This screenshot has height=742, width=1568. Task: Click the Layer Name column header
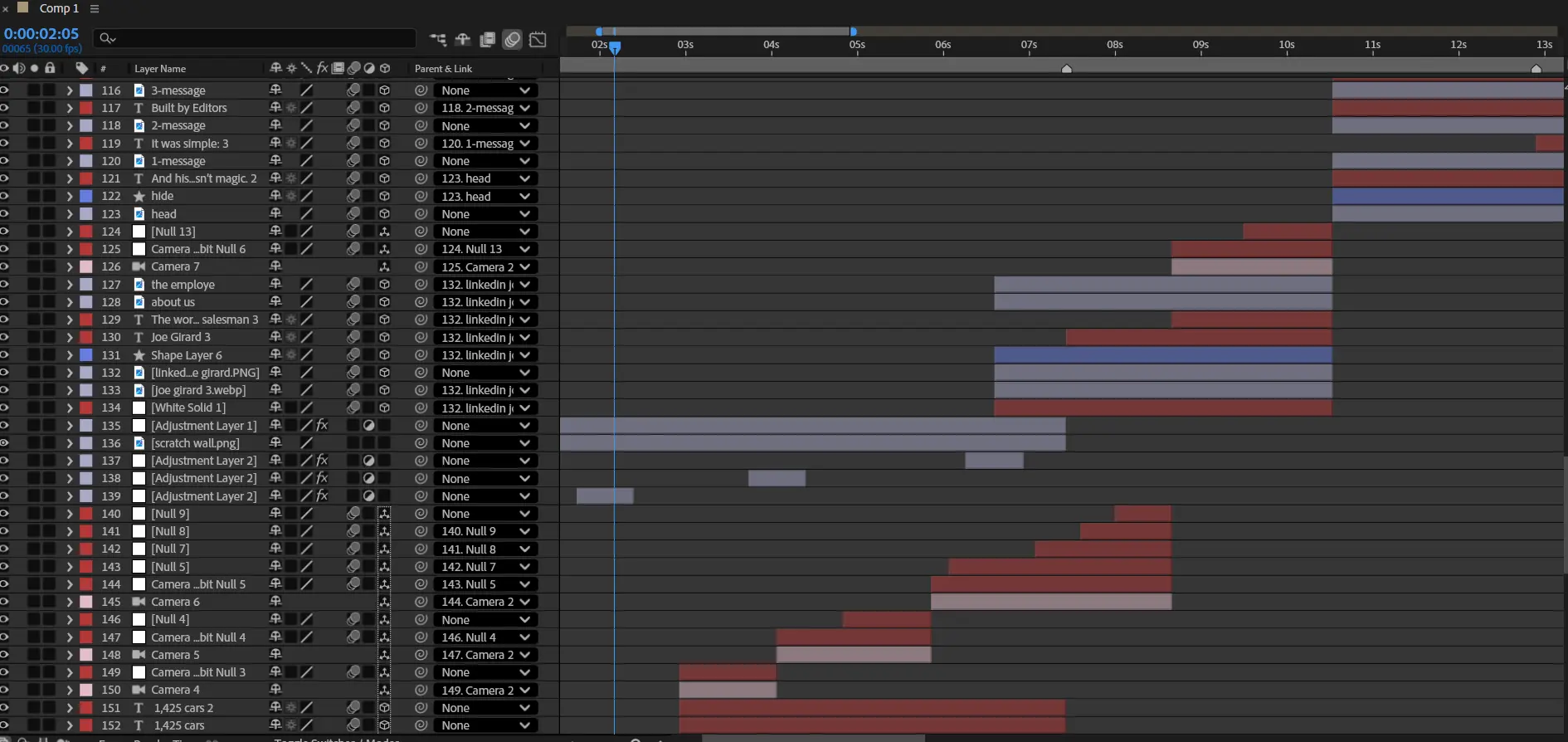(160, 69)
